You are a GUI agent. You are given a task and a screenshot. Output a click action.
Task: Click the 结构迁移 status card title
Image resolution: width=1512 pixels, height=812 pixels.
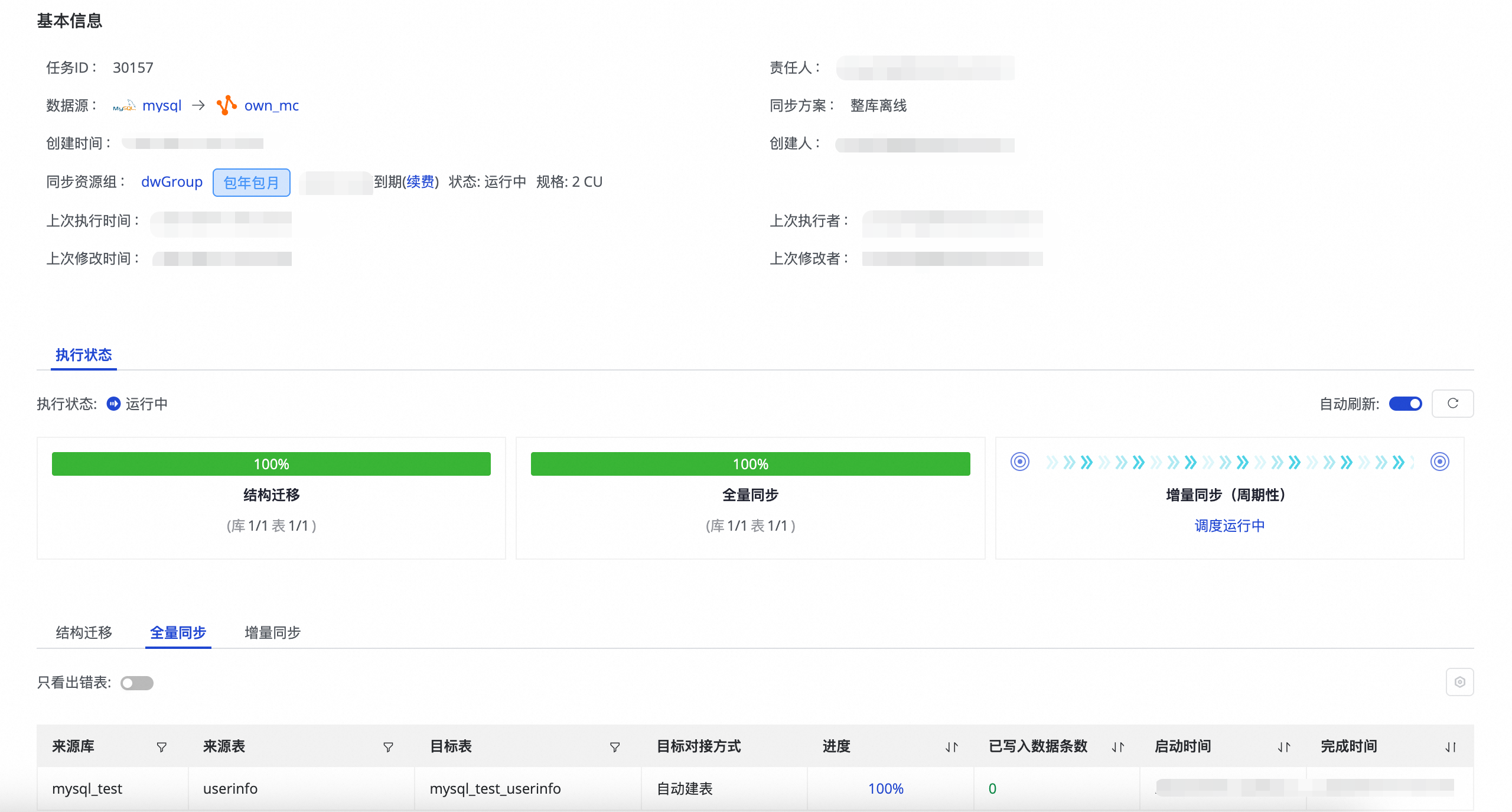271,495
